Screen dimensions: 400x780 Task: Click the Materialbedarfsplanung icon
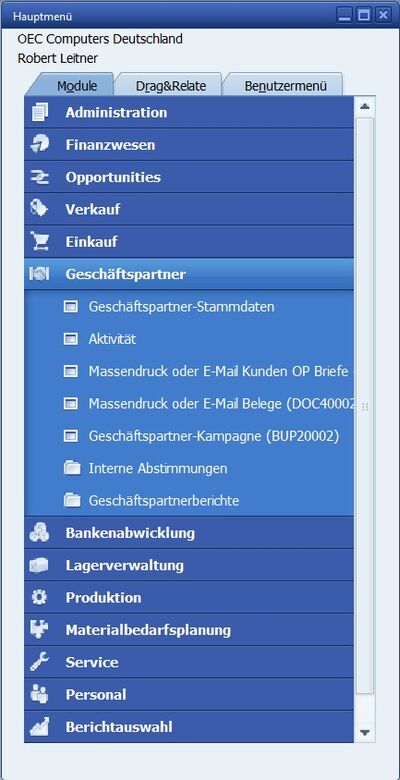tap(39, 630)
